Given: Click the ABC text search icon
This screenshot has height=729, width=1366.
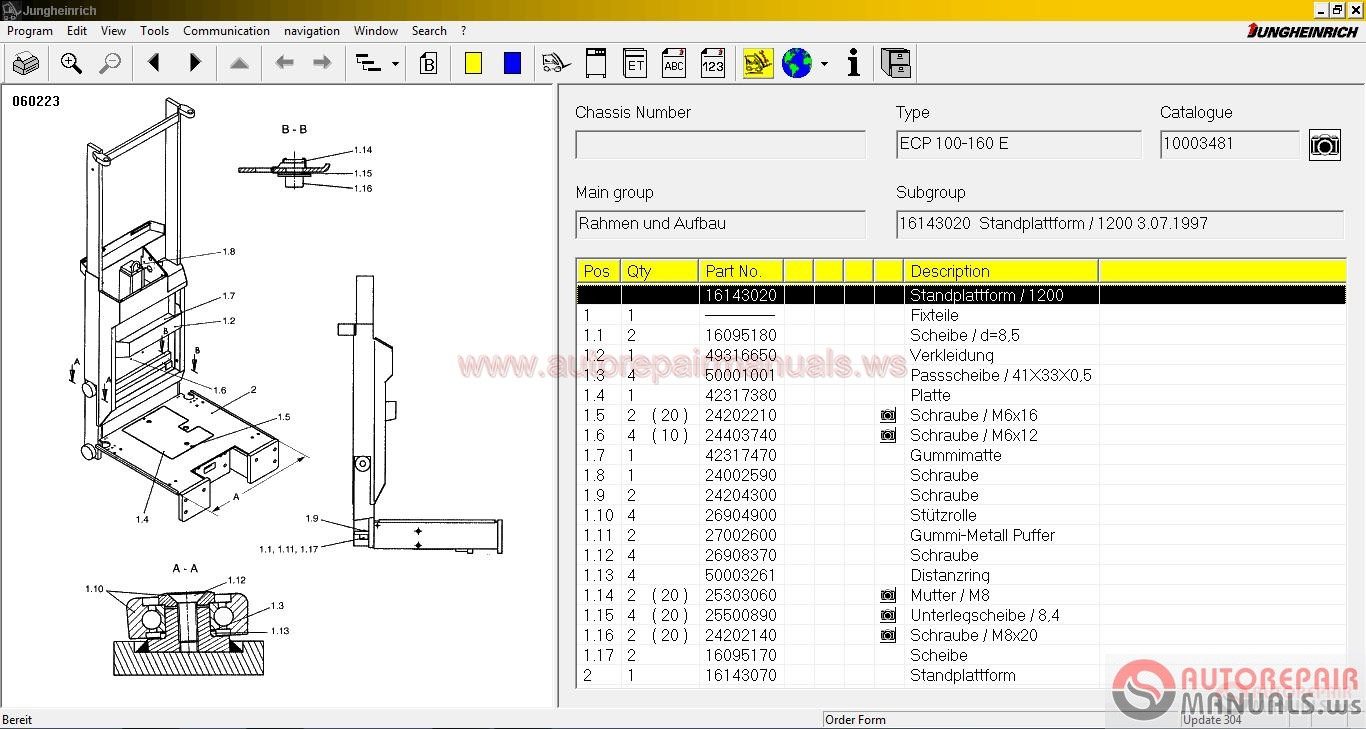Looking at the screenshot, I should click(674, 63).
